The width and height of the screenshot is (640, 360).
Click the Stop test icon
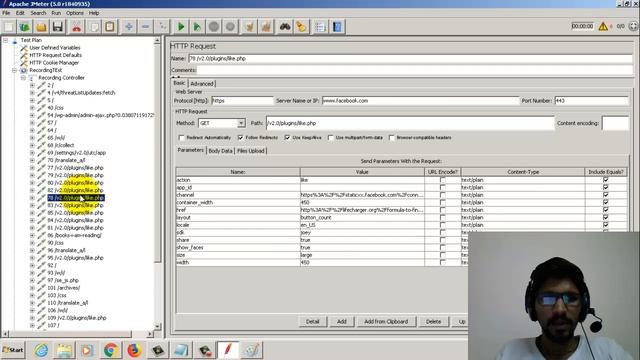click(x=213, y=27)
